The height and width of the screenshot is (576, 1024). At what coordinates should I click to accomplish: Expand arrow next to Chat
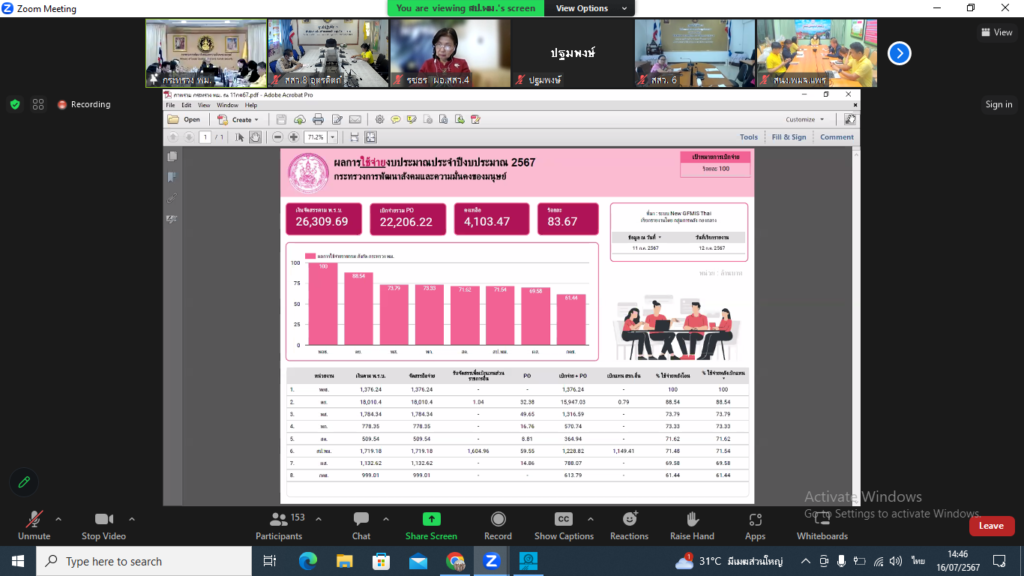tap(386, 520)
